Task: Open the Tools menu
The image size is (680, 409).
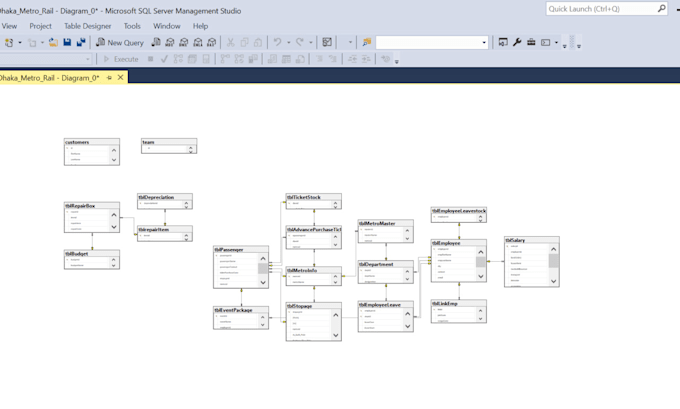Action: coord(132,26)
